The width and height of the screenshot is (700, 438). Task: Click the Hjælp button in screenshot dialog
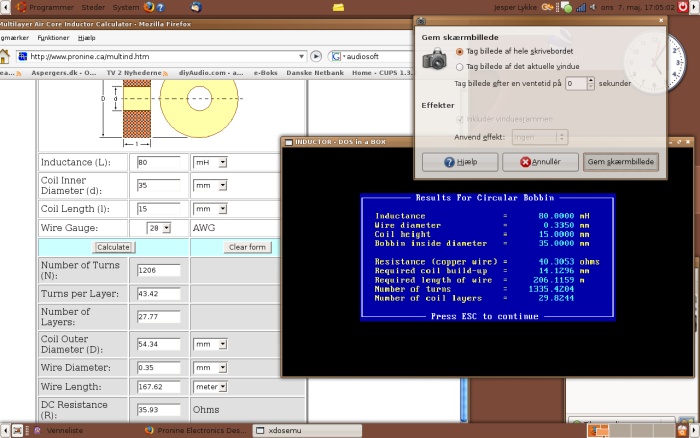click(460, 162)
